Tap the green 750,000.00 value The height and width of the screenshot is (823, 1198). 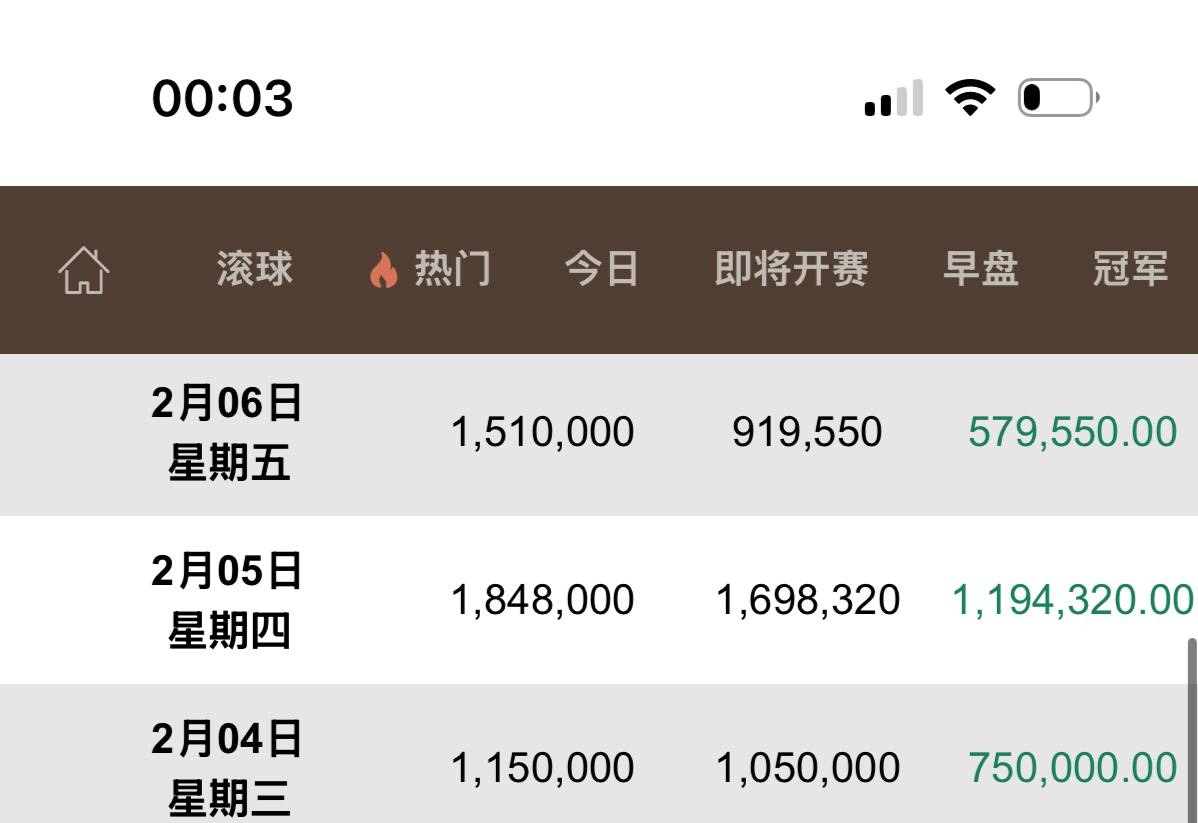[x=1072, y=768]
